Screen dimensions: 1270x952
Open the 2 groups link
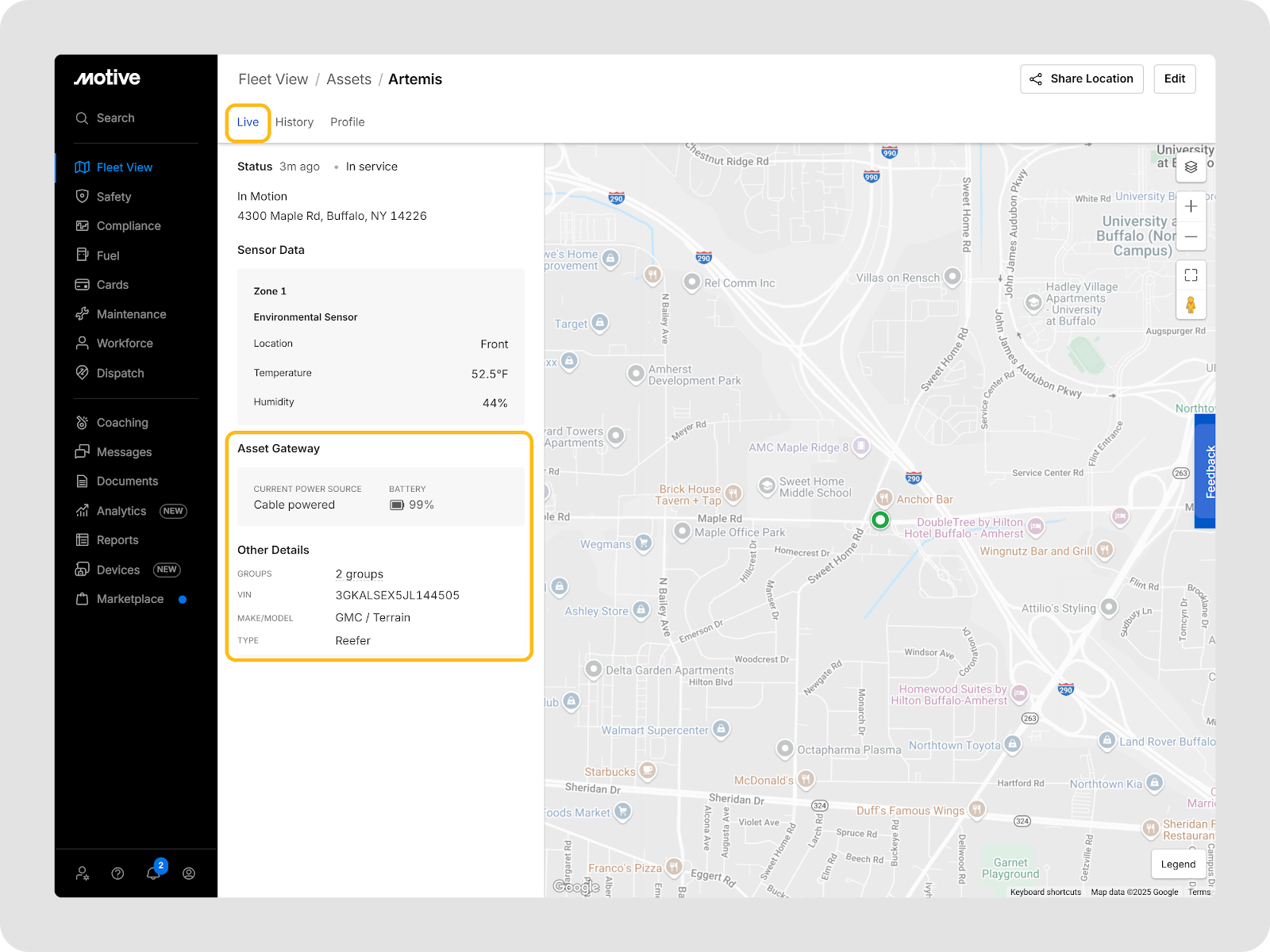pos(359,574)
